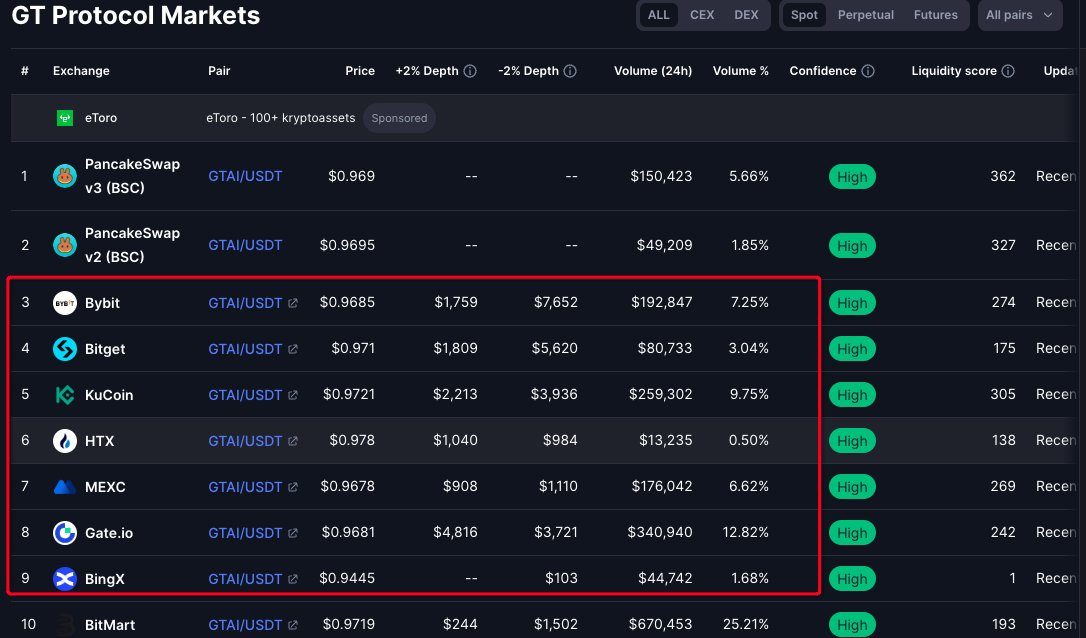This screenshot has width=1086, height=638.
Task: Click external link icon in Gate.io row
Action: pyautogui.click(x=293, y=533)
